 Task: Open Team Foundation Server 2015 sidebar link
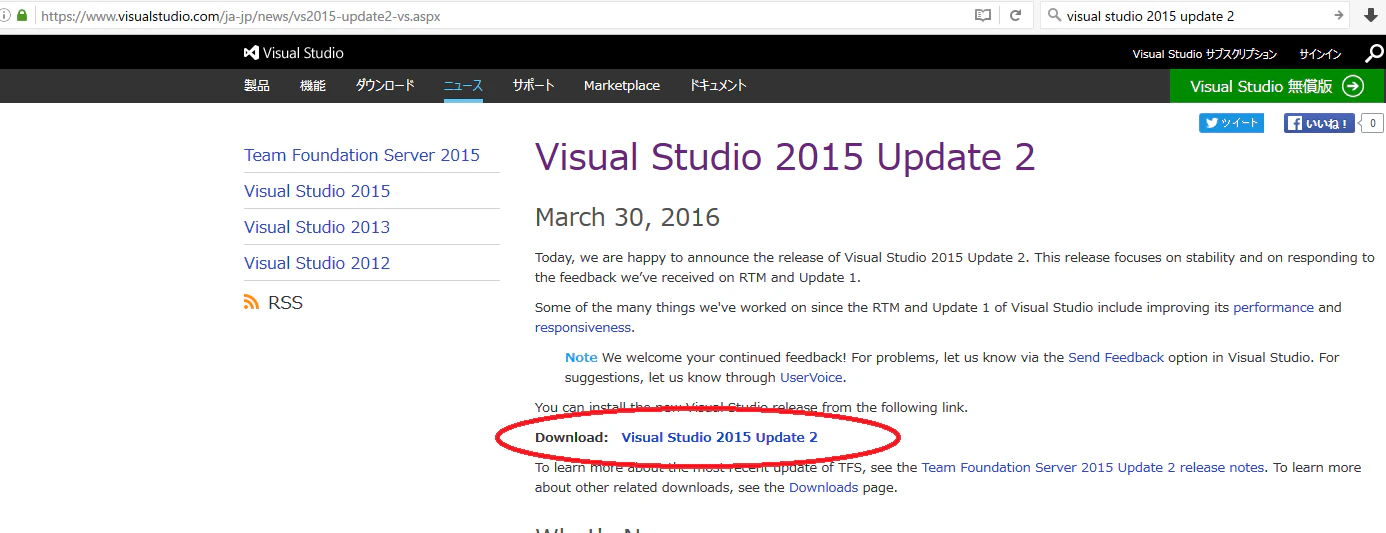[x=362, y=155]
